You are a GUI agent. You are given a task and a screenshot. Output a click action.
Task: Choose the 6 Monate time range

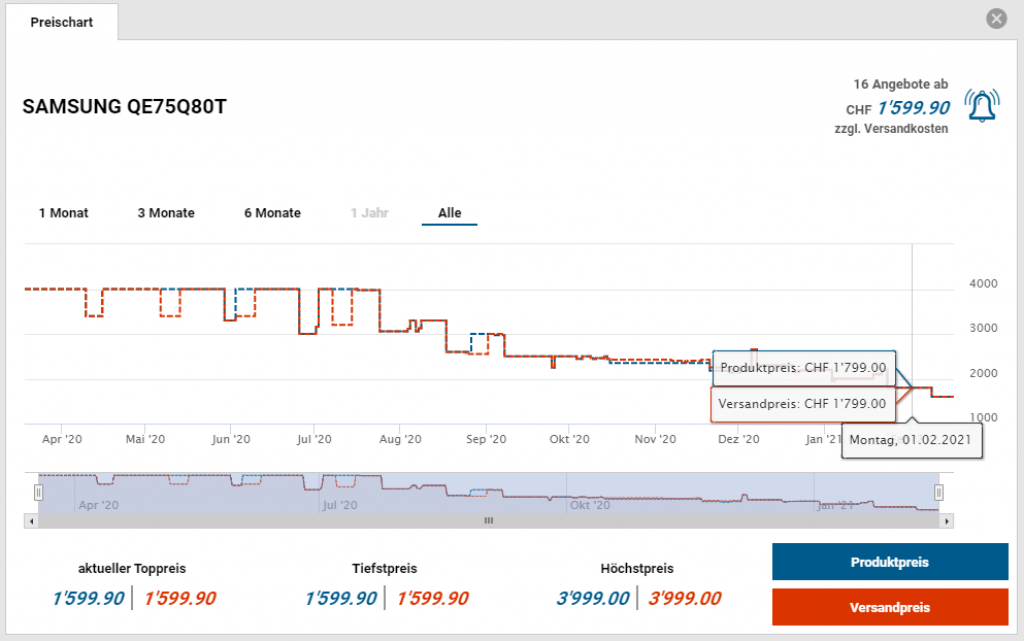pyautogui.click(x=272, y=213)
